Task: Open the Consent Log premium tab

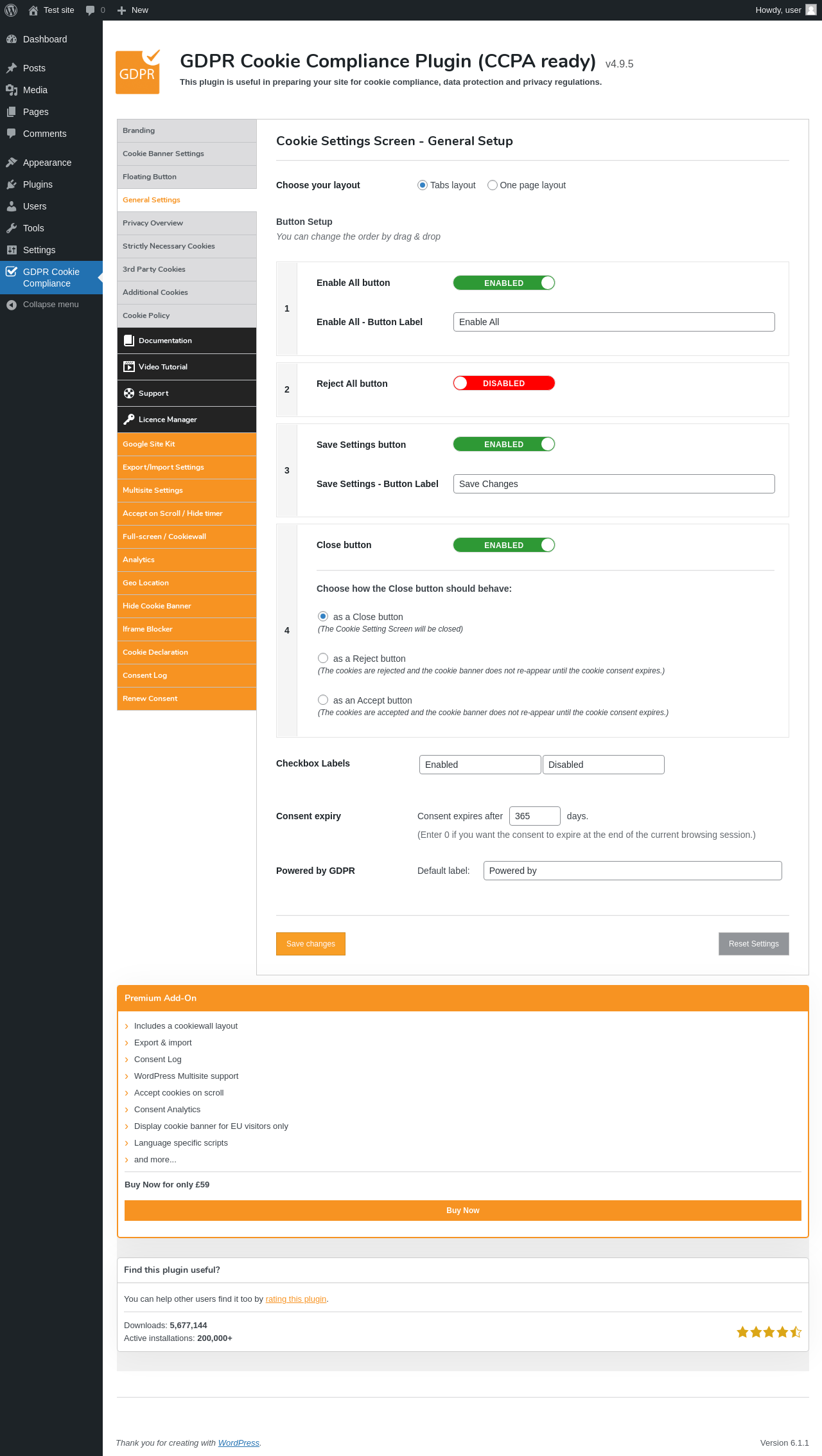Action: [187, 675]
